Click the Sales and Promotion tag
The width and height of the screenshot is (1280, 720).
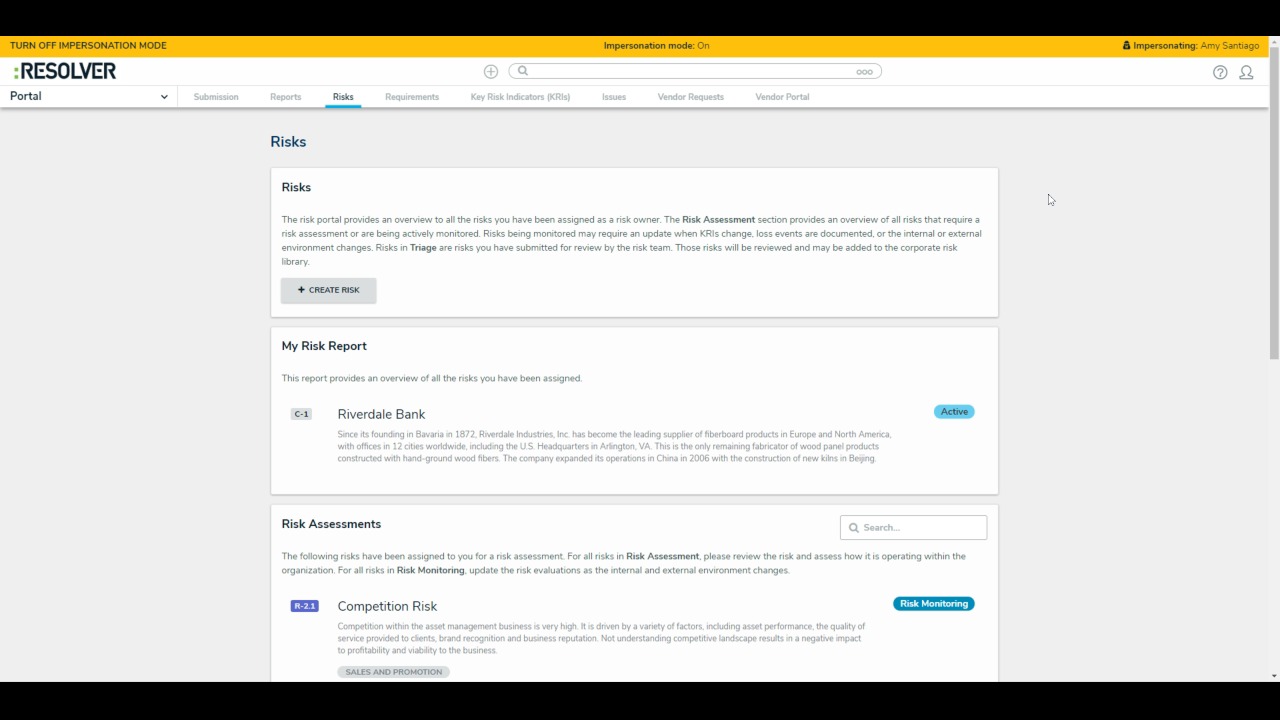coord(393,672)
